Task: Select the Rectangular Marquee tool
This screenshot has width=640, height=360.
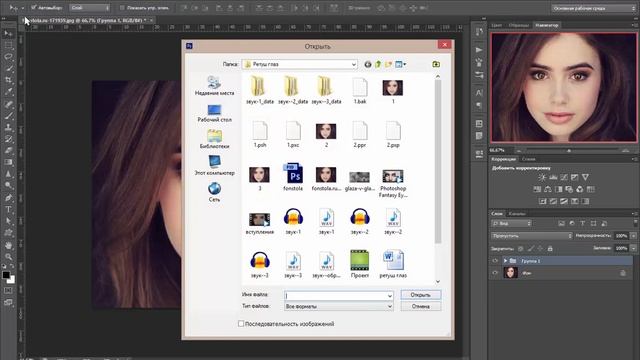Action: pos(8,45)
